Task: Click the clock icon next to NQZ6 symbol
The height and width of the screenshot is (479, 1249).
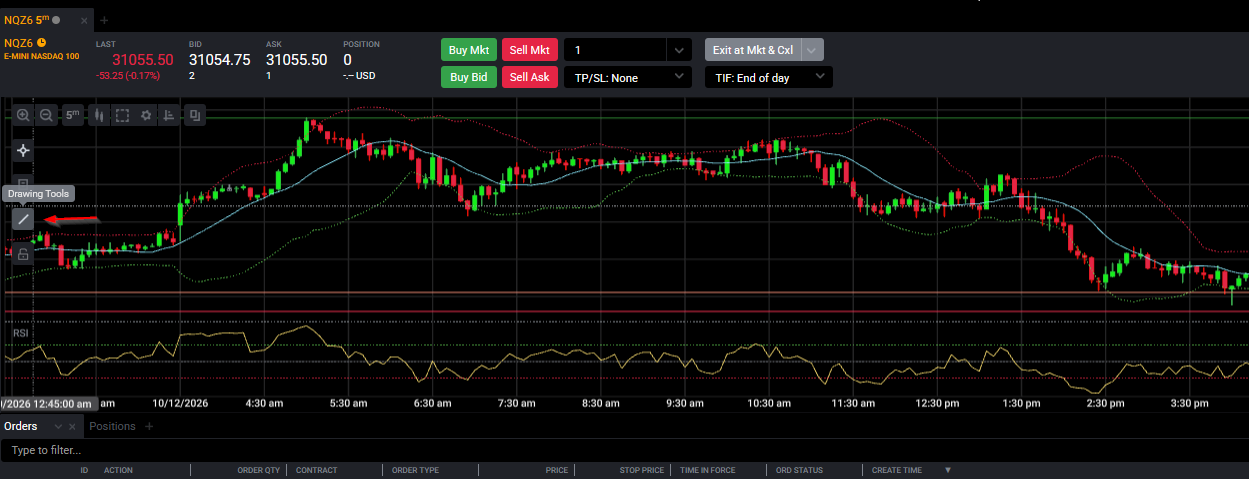Action: [42, 43]
